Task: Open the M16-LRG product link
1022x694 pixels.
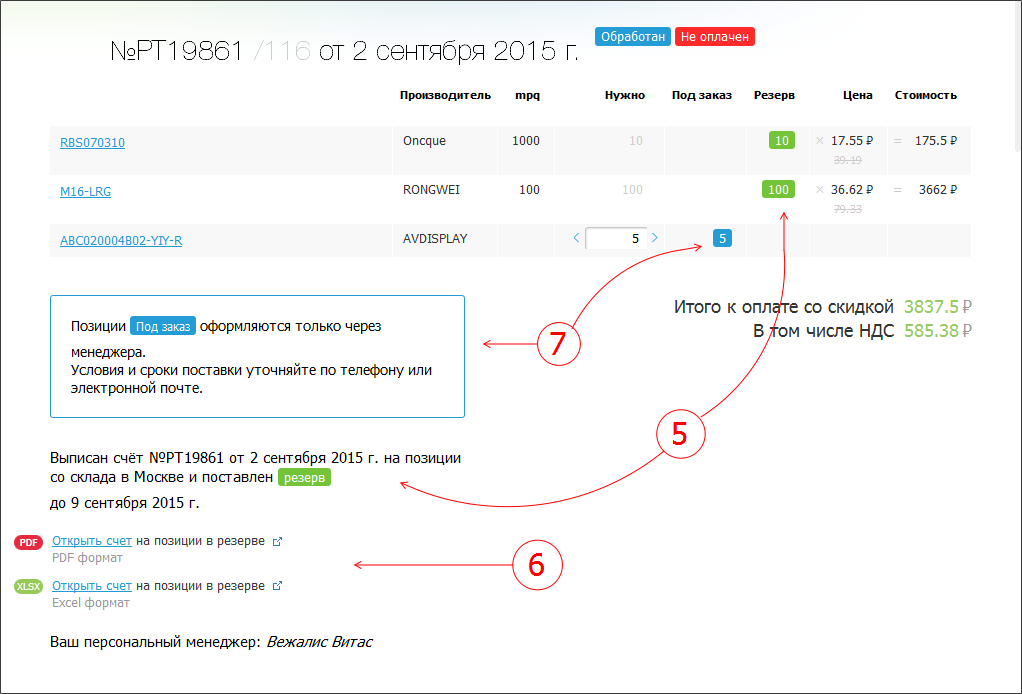Action: coord(85,192)
